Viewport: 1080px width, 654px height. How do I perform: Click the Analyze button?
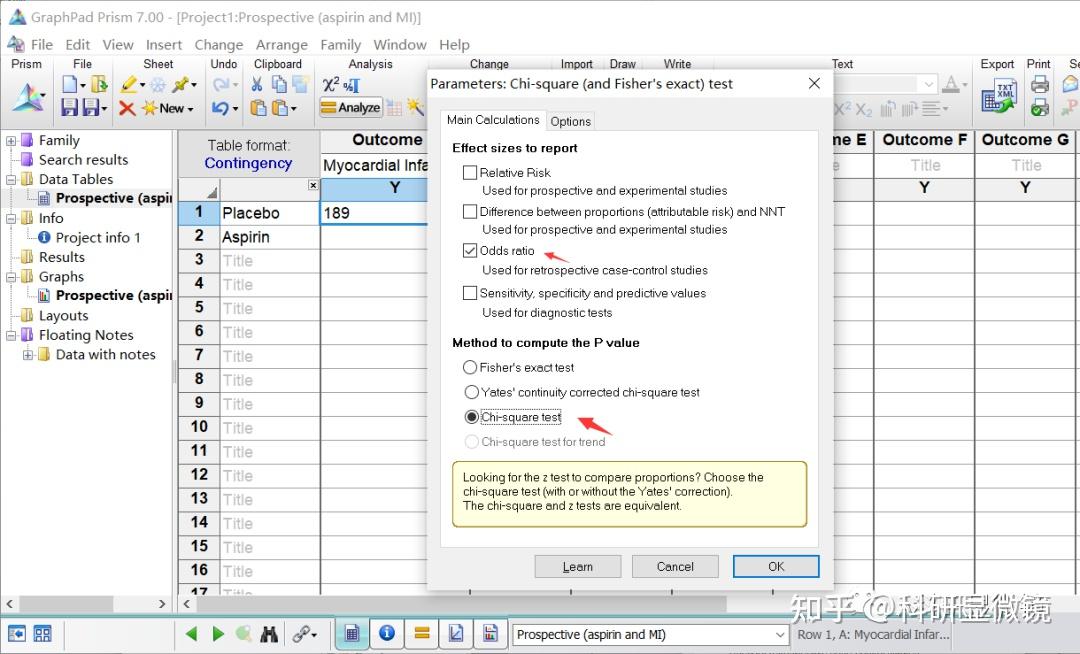coord(351,107)
